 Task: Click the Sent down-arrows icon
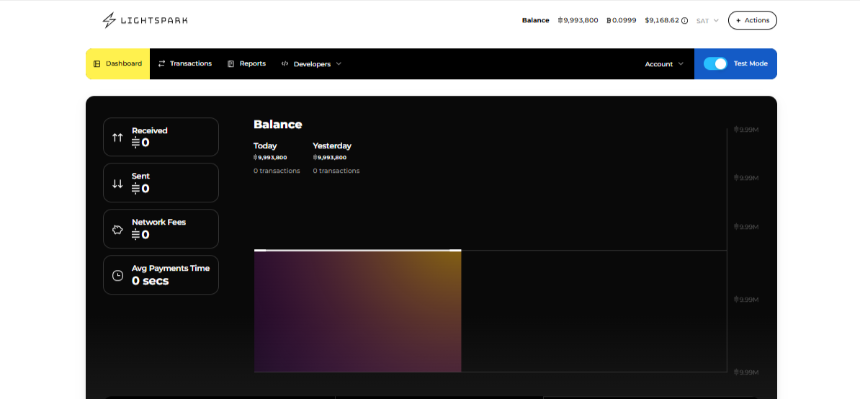pos(117,184)
